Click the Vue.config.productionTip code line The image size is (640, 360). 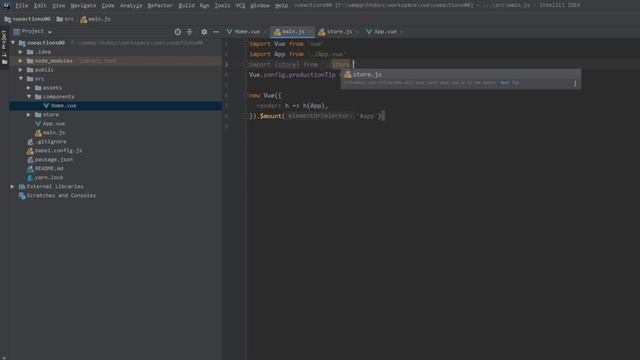pyautogui.click(x=292, y=75)
